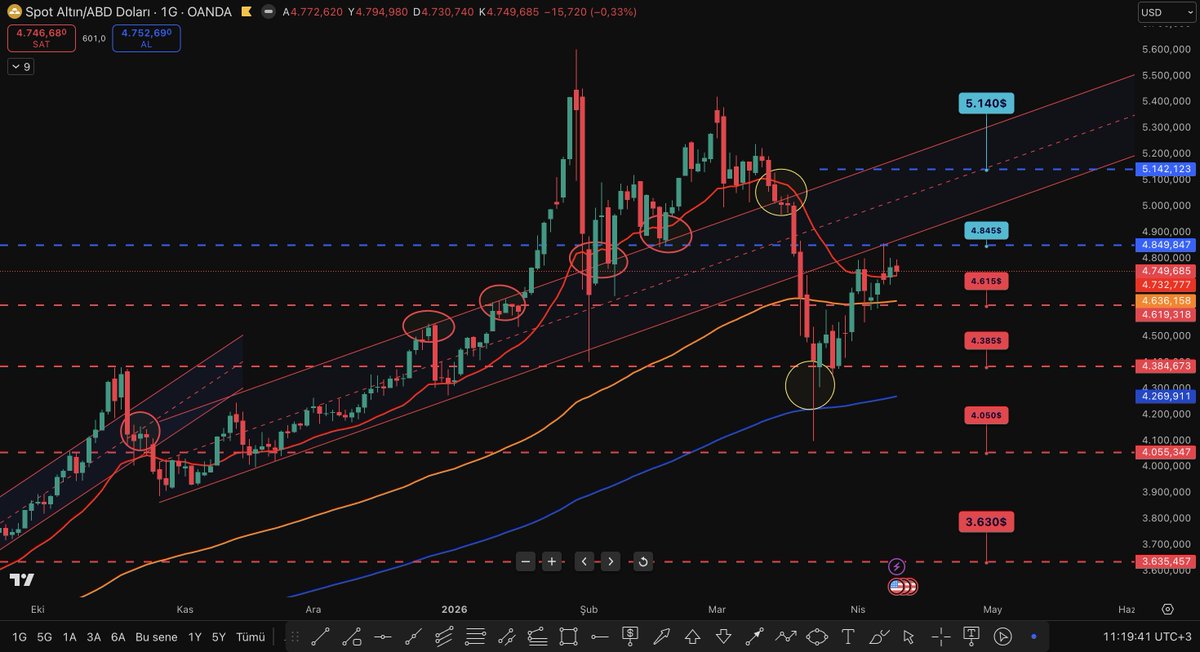
Task: Click the SAT sell button 4.746,68
Action: click(41, 39)
